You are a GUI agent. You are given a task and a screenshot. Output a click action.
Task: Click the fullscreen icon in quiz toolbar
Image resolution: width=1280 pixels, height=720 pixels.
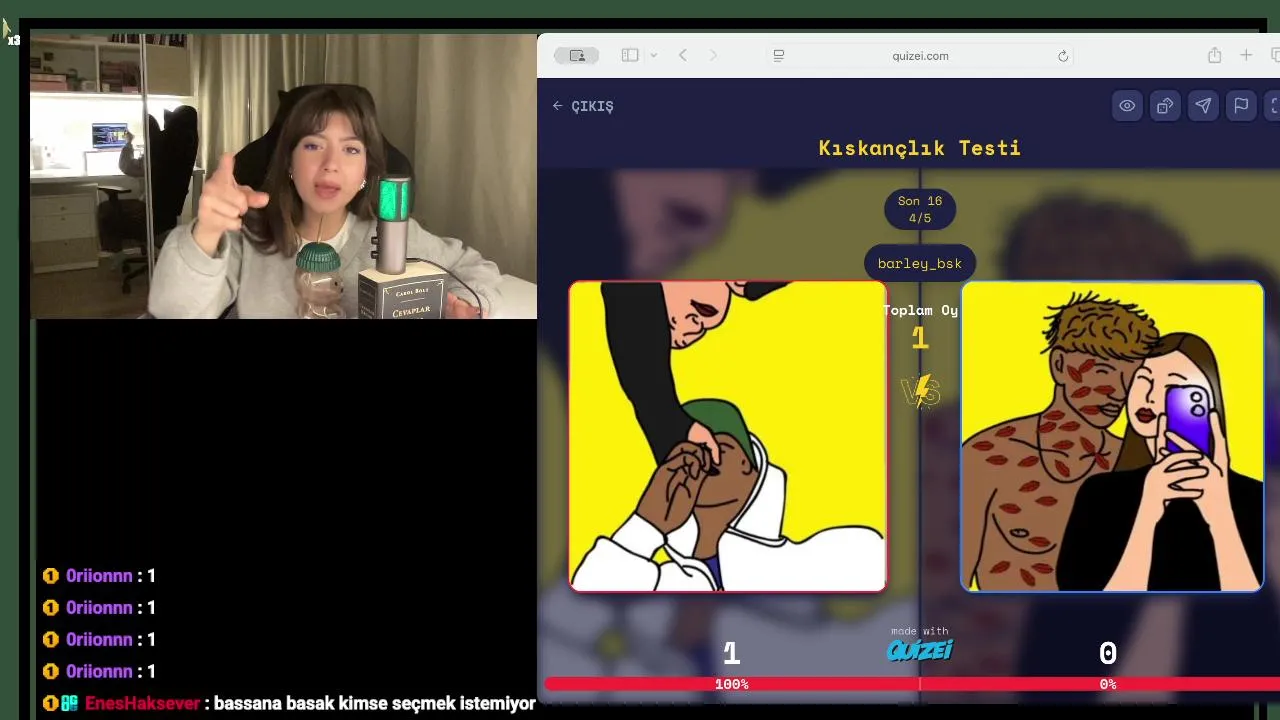pyautogui.click(x=1273, y=106)
